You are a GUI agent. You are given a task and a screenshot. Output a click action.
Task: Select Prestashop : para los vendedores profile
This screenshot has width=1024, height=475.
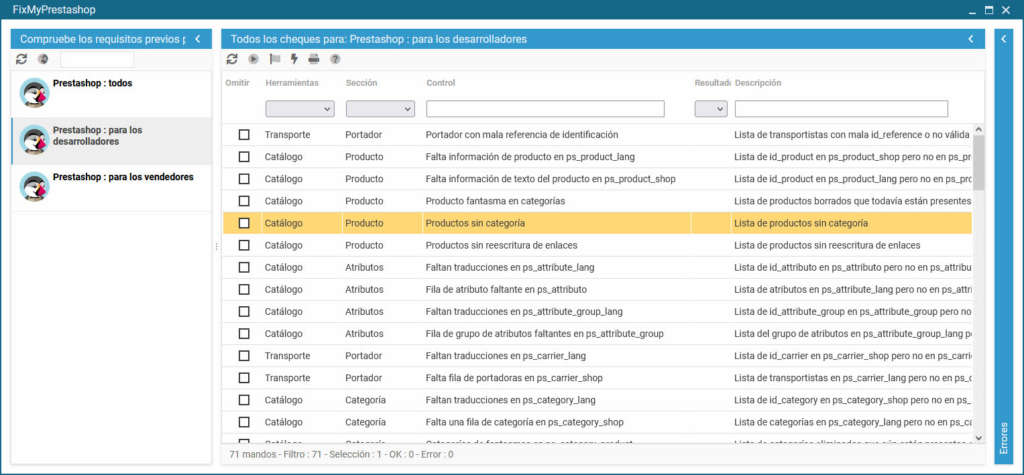click(112, 188)
